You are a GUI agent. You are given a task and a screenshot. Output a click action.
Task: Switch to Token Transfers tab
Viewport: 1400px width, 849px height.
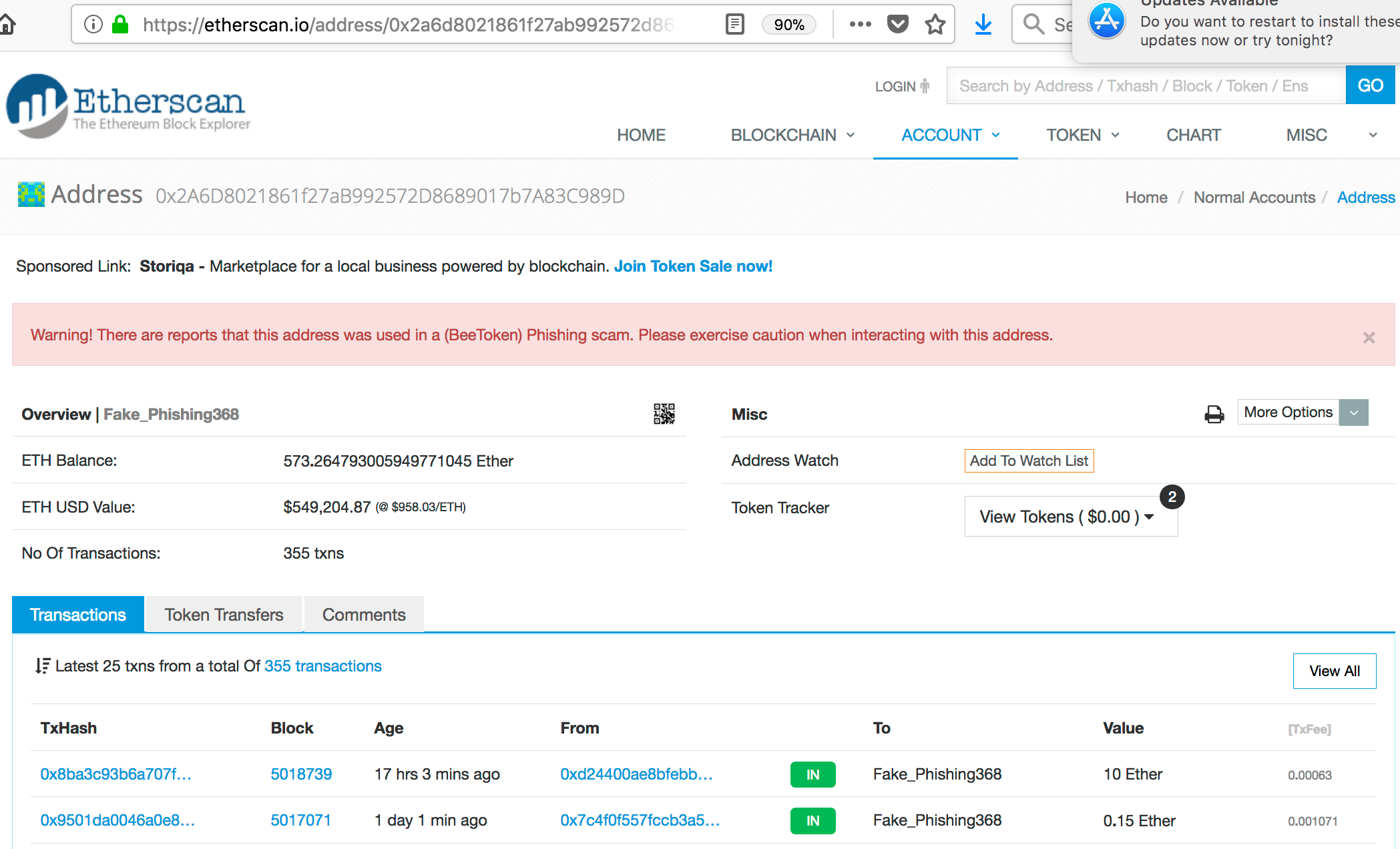[224, 615]
